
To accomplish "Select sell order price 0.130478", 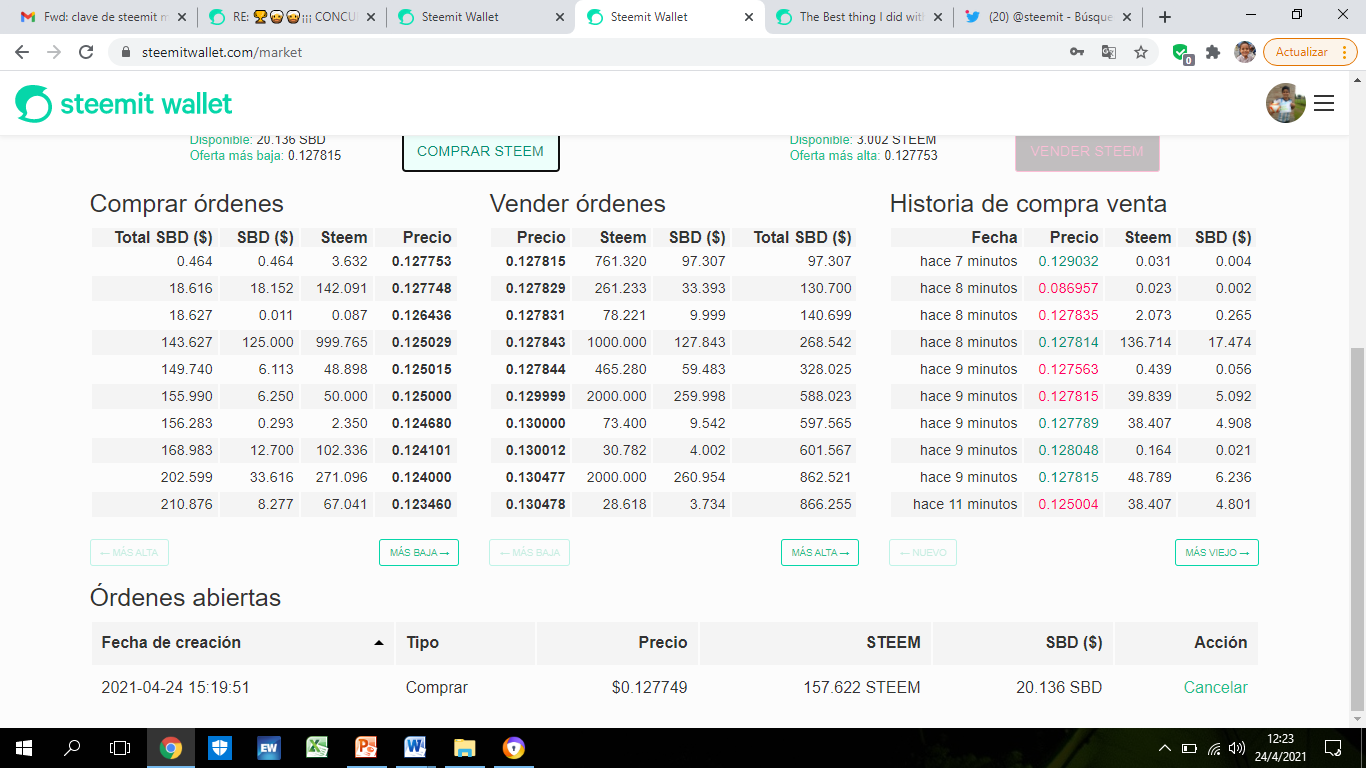I will 536,504.
